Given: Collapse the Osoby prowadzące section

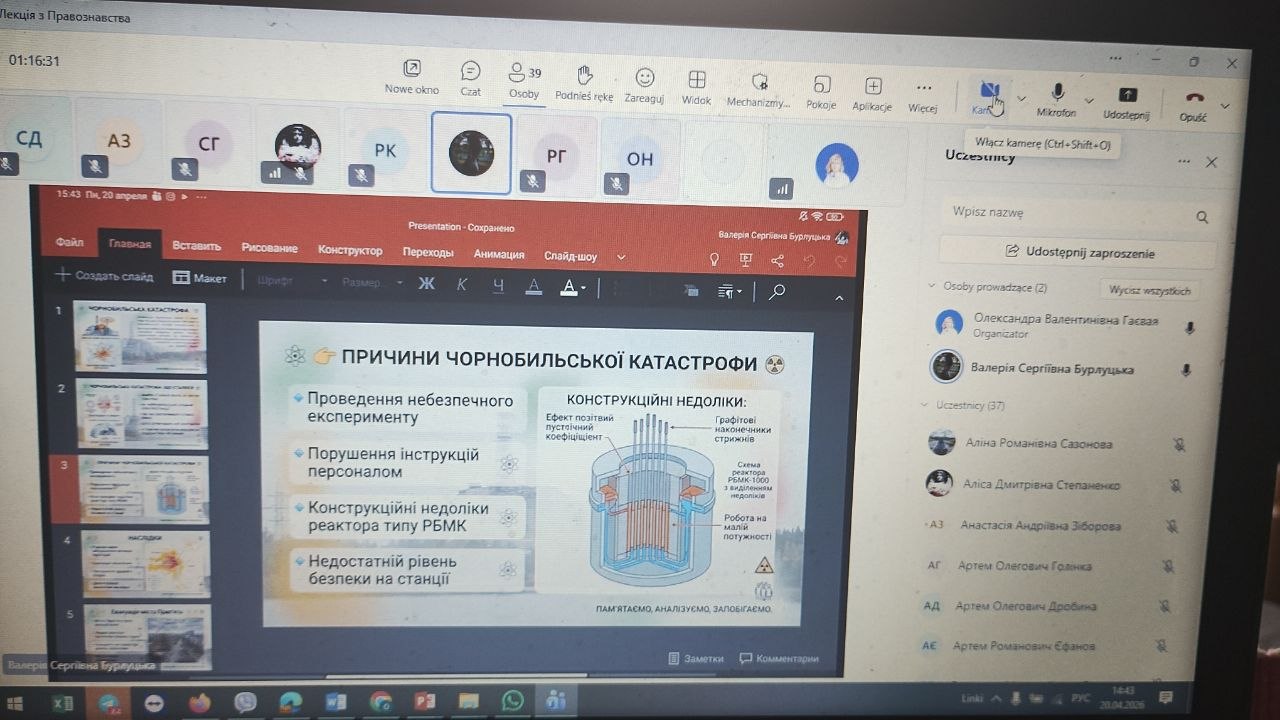Looking at the screenshot, I should (932, 286).
